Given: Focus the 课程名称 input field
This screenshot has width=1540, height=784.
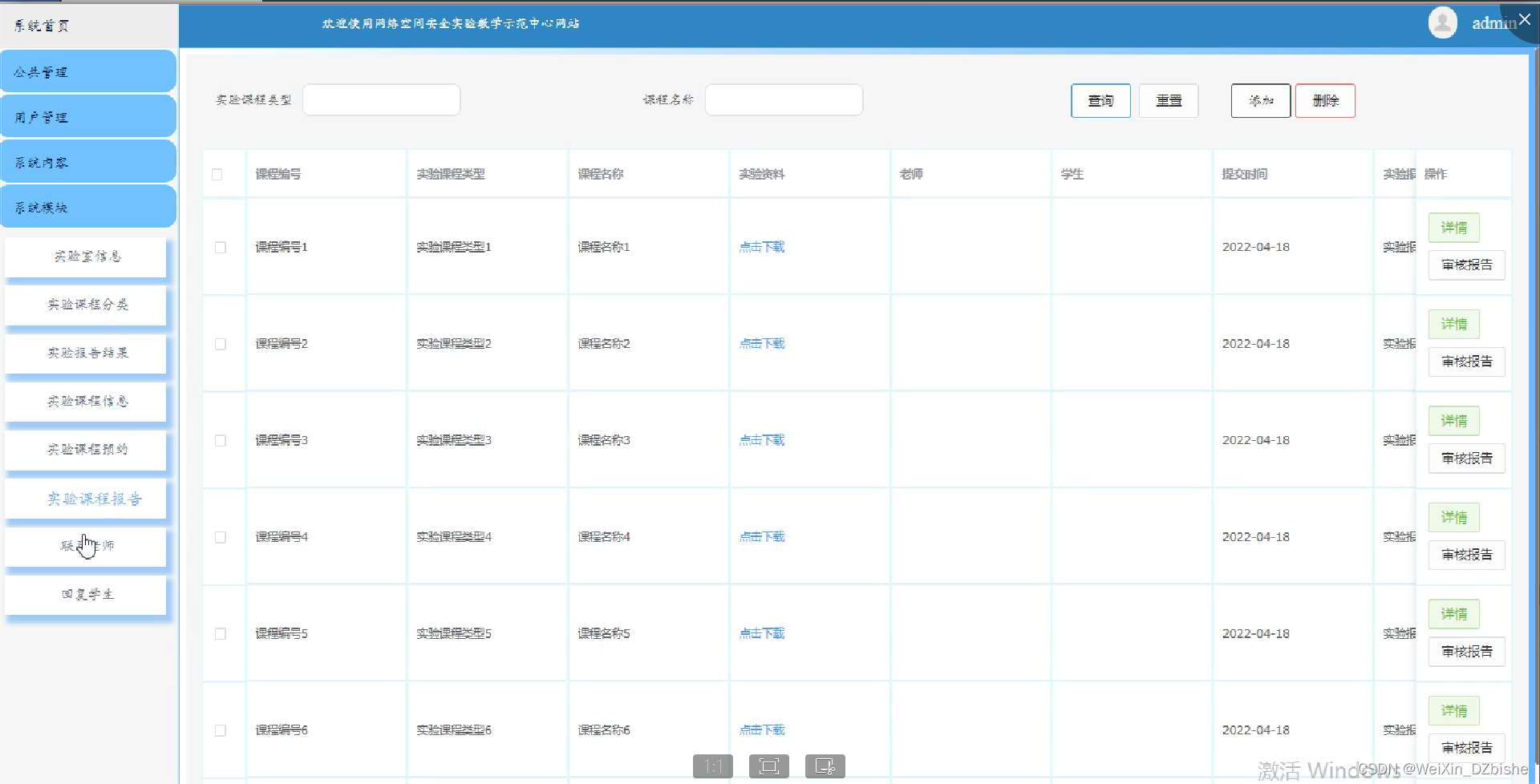Looking at the screenshot, I should [784, 99].
